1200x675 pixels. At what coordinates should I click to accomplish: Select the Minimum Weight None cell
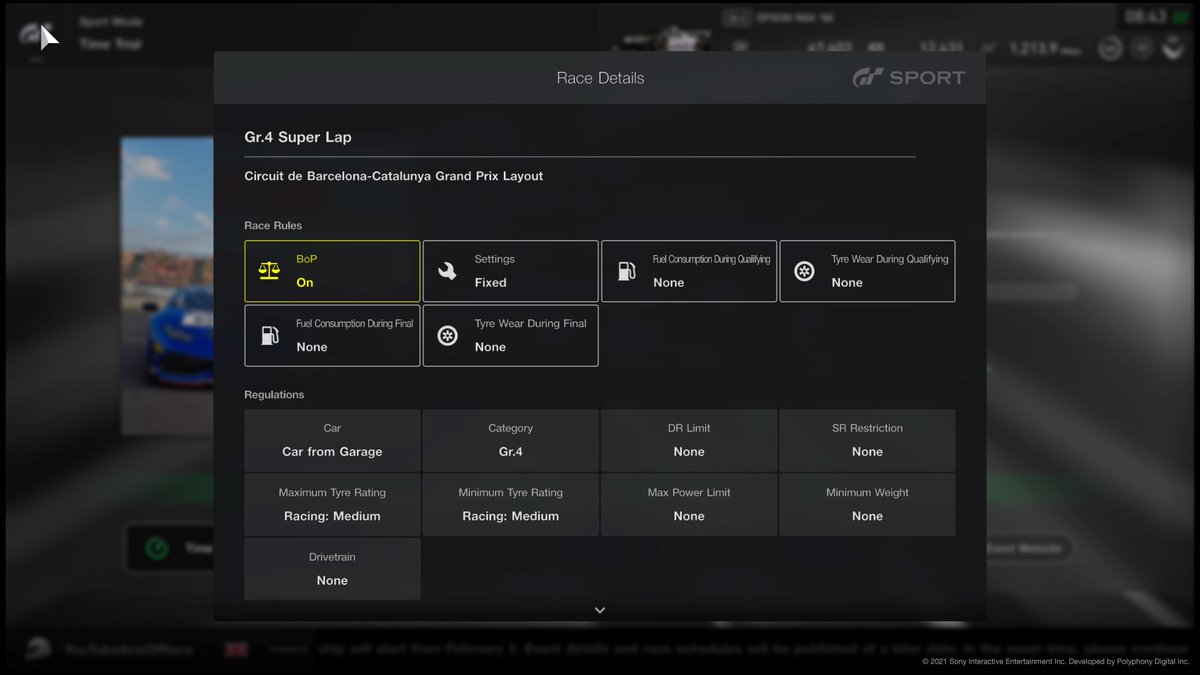coord(867,504)
